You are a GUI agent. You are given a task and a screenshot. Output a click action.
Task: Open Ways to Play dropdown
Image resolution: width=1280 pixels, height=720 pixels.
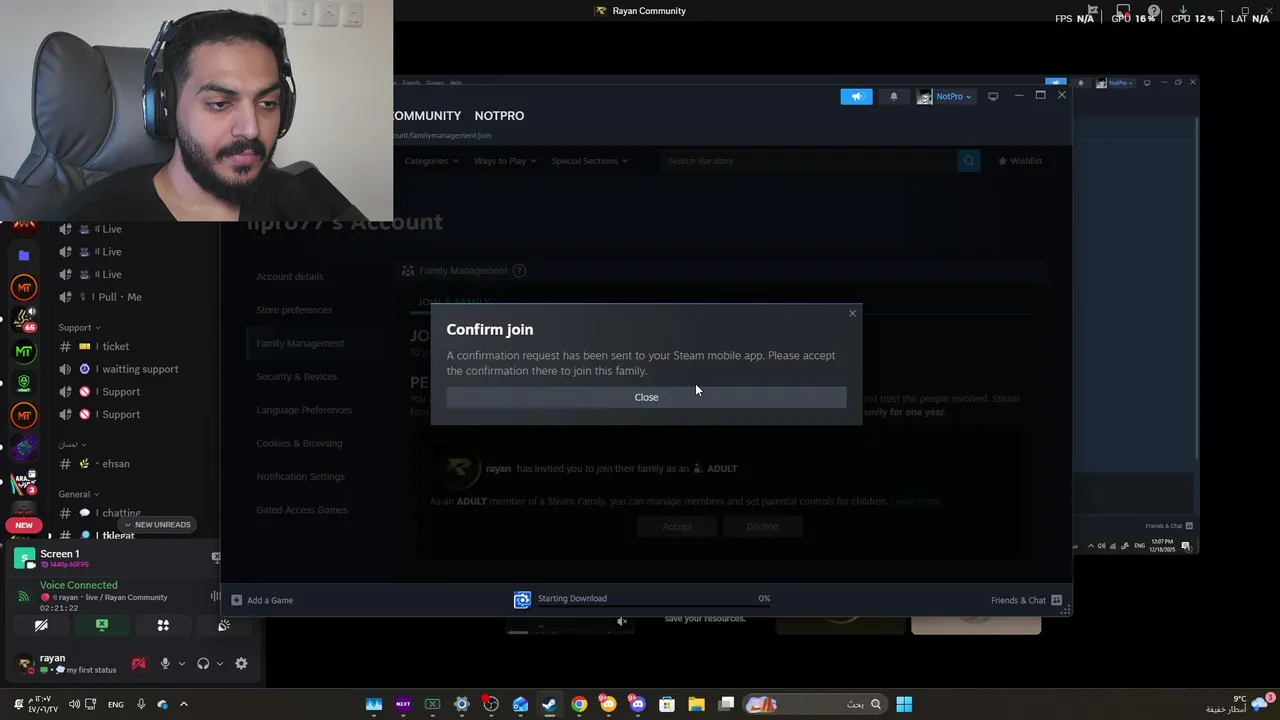click(505, 161)
